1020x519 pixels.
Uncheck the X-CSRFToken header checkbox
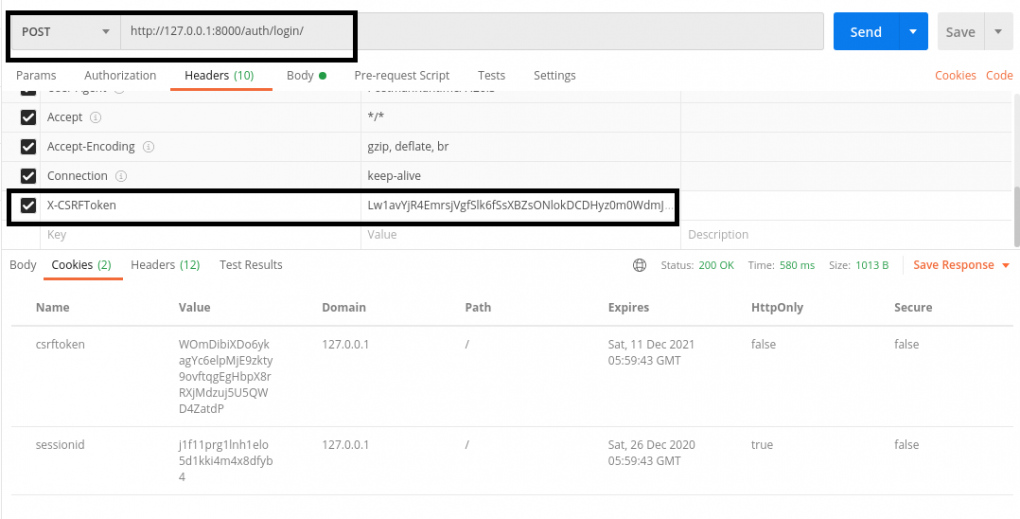[x=29, y=206]
